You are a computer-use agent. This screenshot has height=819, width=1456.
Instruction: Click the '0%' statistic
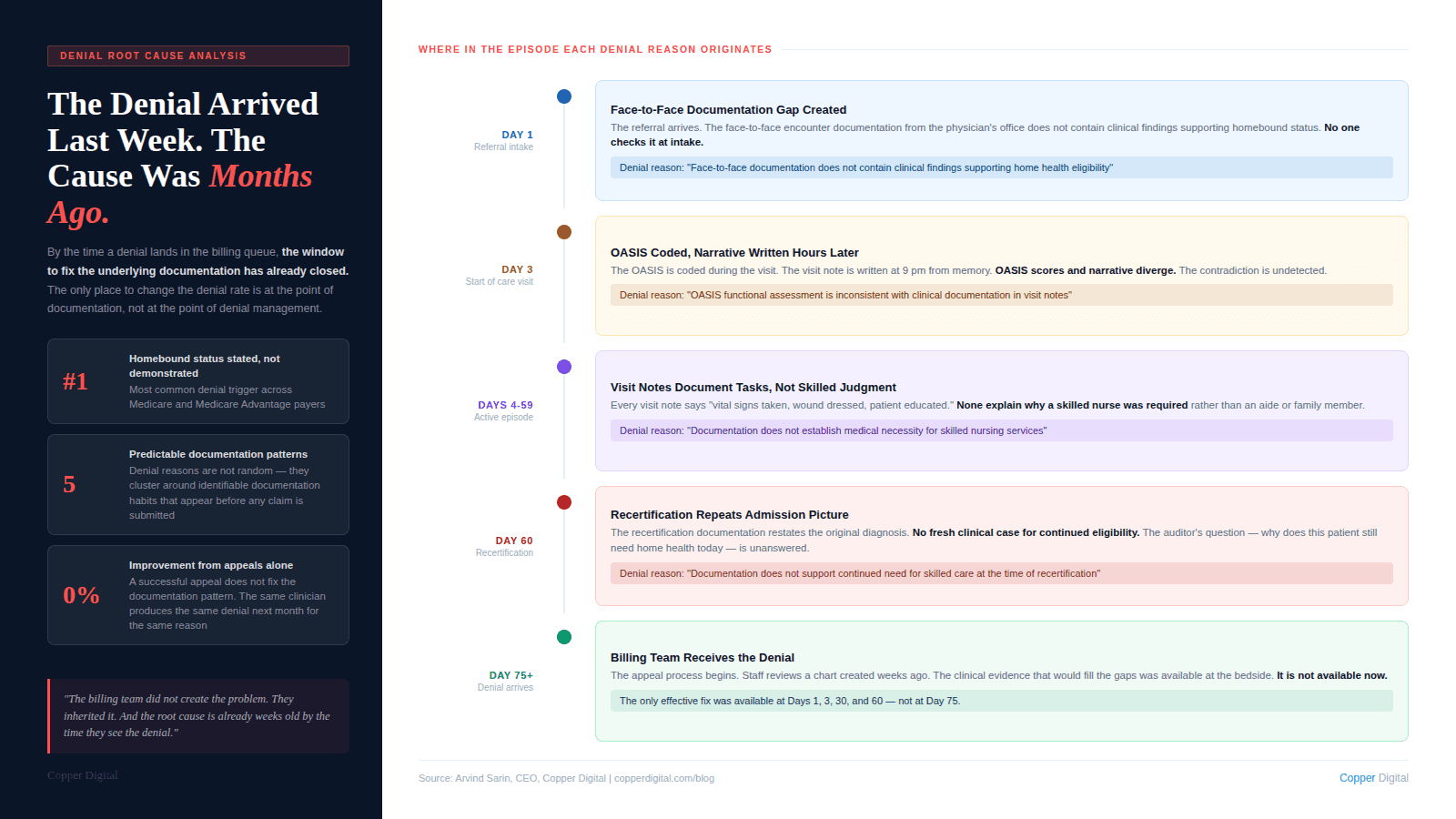81,595
